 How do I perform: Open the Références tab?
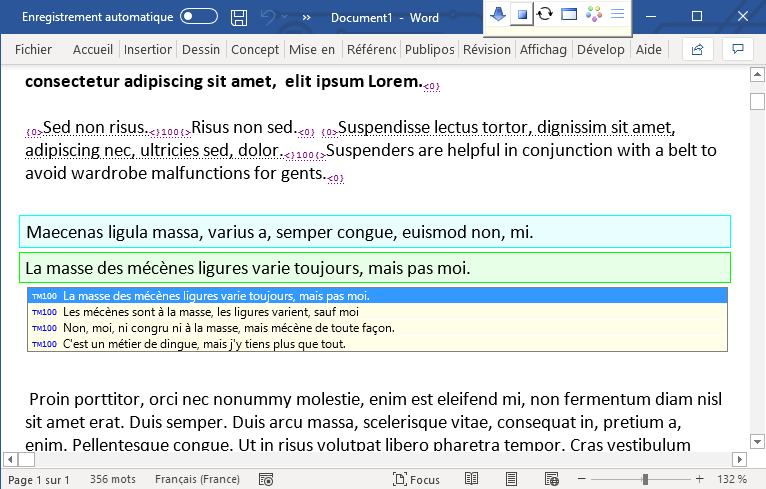[x=371, y=49]
